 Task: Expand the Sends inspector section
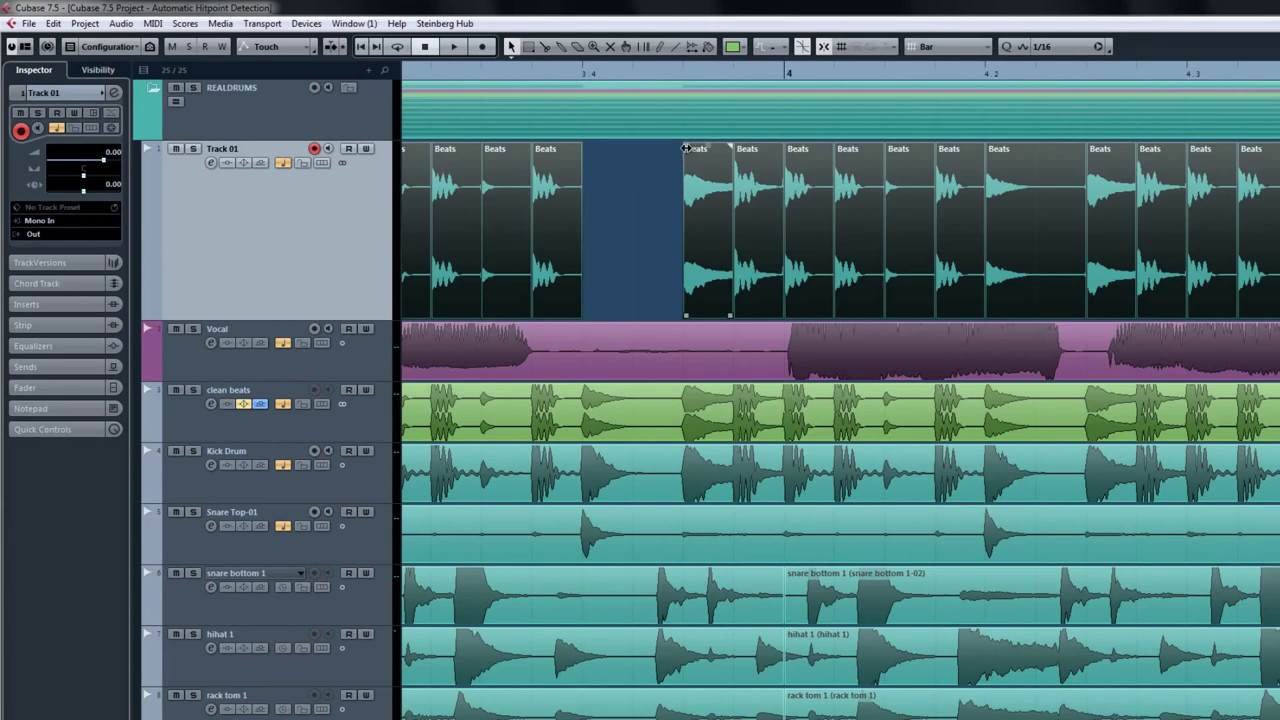point(66,367)
